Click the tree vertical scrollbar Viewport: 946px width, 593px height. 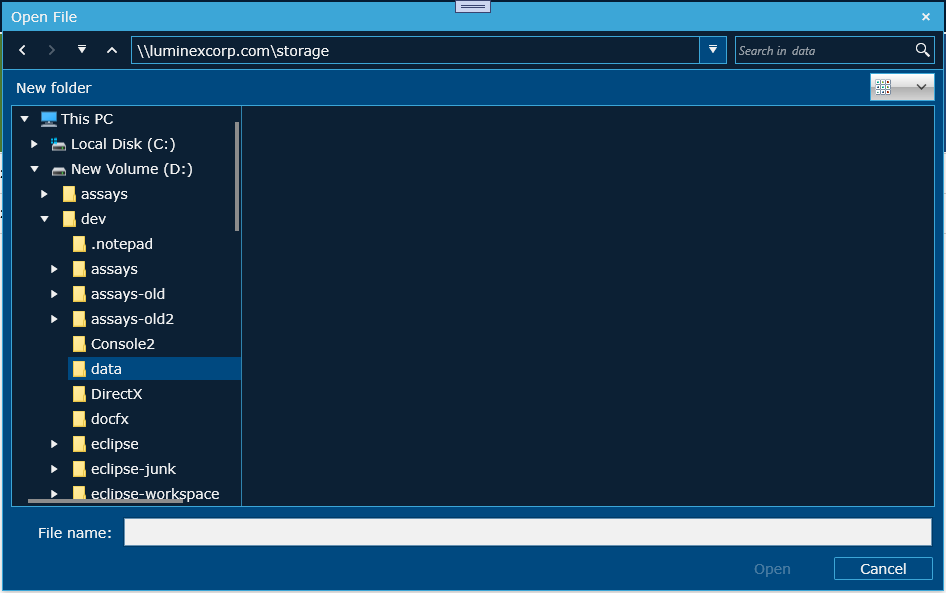[237, 176]
